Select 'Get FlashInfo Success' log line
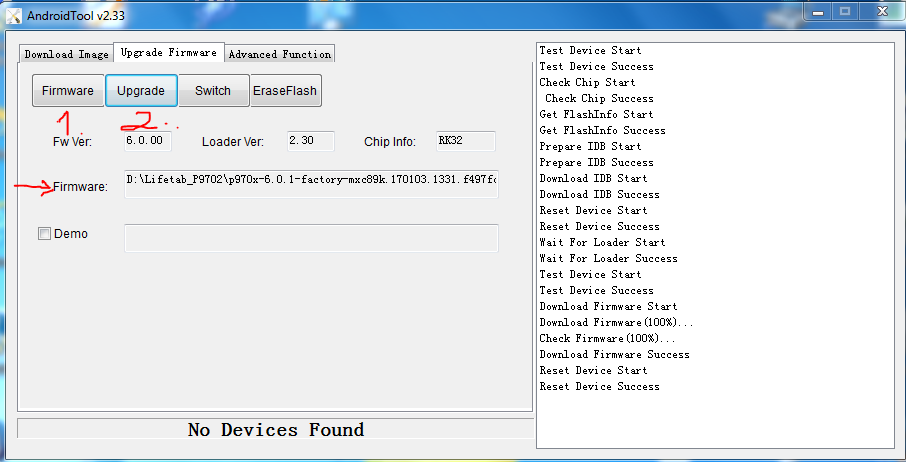The width and height of the screenshot is (906, 462). tap(602, 131)
